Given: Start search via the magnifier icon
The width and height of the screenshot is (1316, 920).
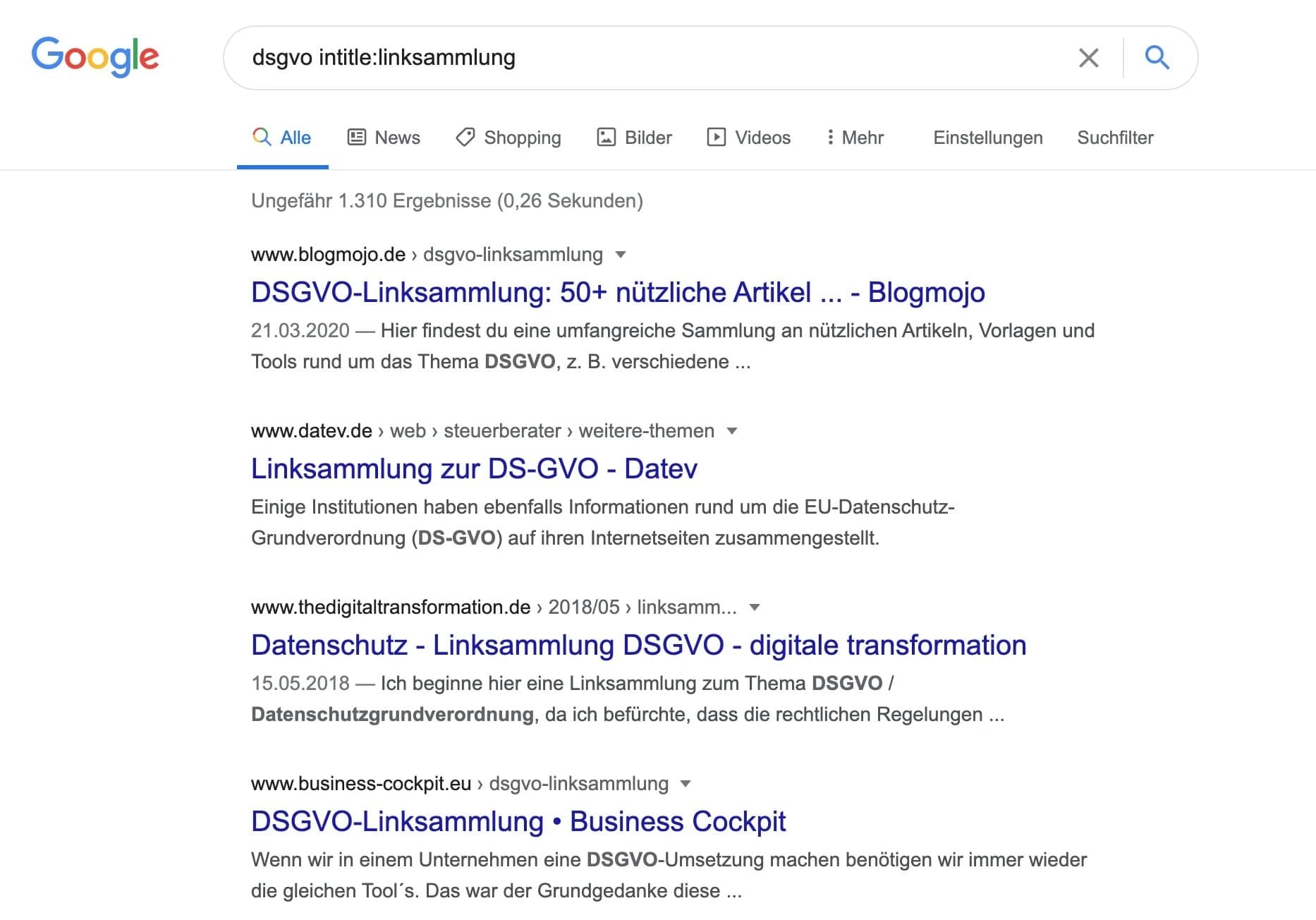Looking at the screenshot, I should [1157, 57].
